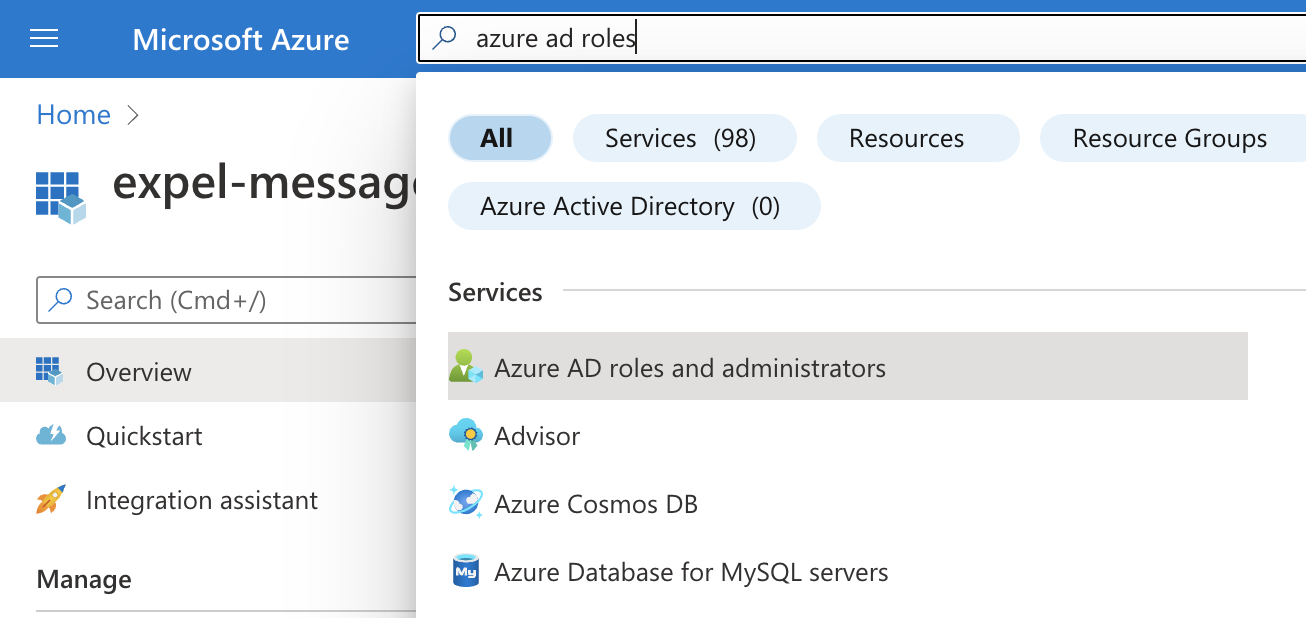1306x618 pixels.
Task: Click the expel-message app registration icon
Action: [61, 197]
